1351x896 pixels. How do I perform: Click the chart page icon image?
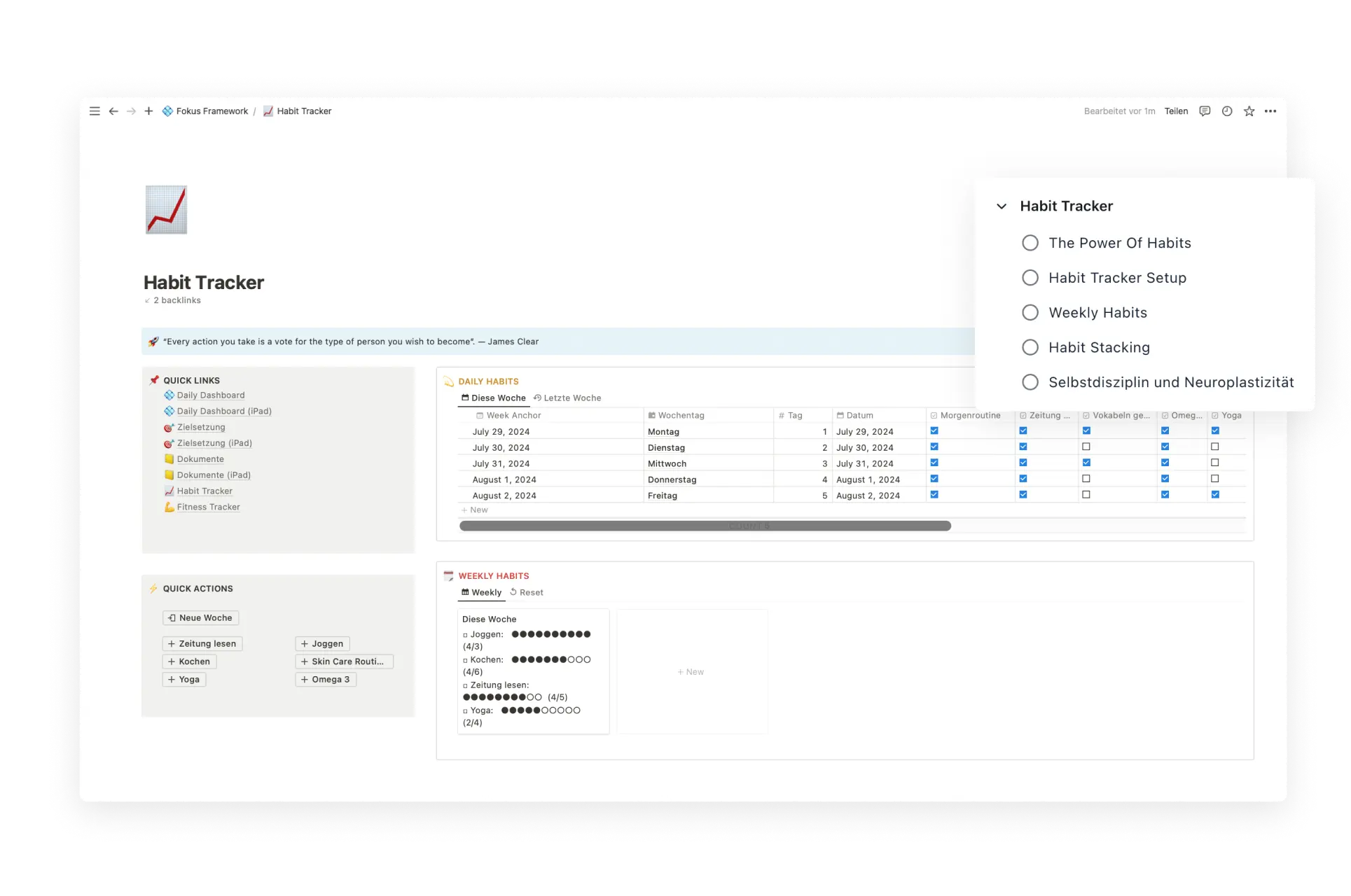pos(166,209)
